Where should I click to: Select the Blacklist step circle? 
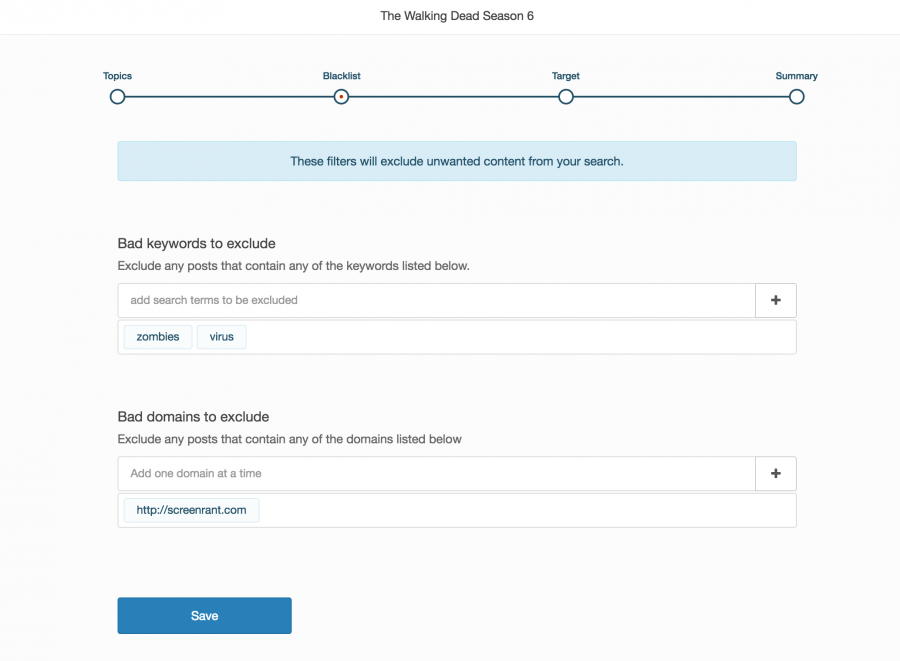click(341, 97)
